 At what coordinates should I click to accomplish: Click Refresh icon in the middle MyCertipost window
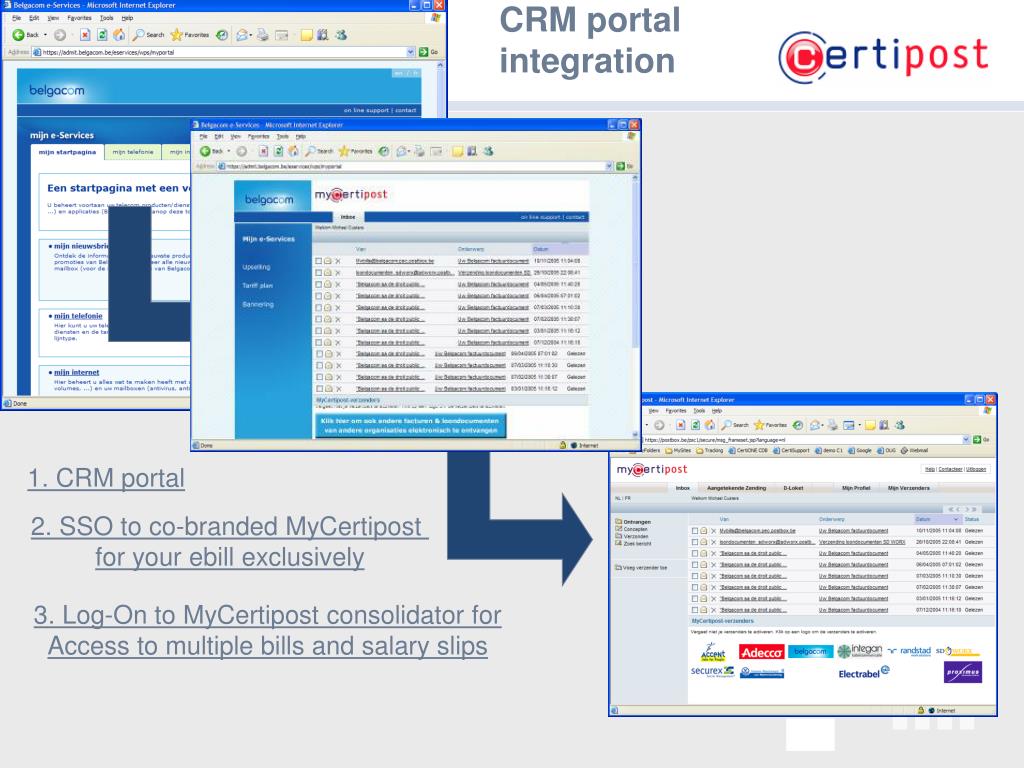tap(279, 151)
